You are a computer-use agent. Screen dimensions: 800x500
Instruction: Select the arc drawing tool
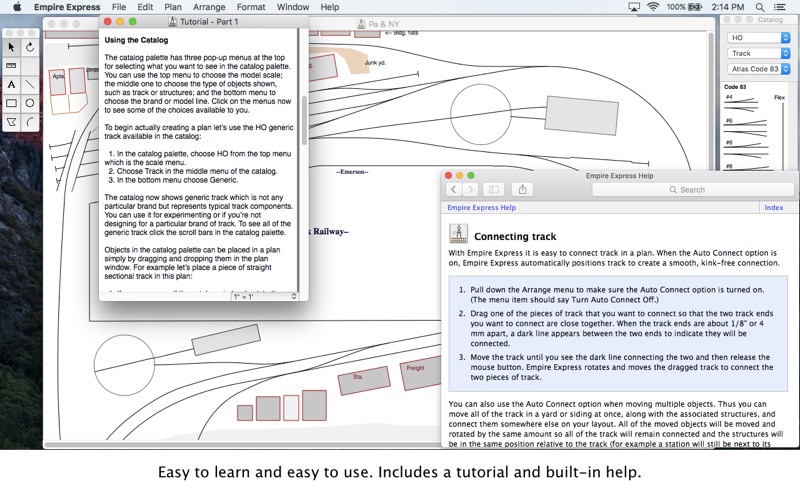(30, 122)
